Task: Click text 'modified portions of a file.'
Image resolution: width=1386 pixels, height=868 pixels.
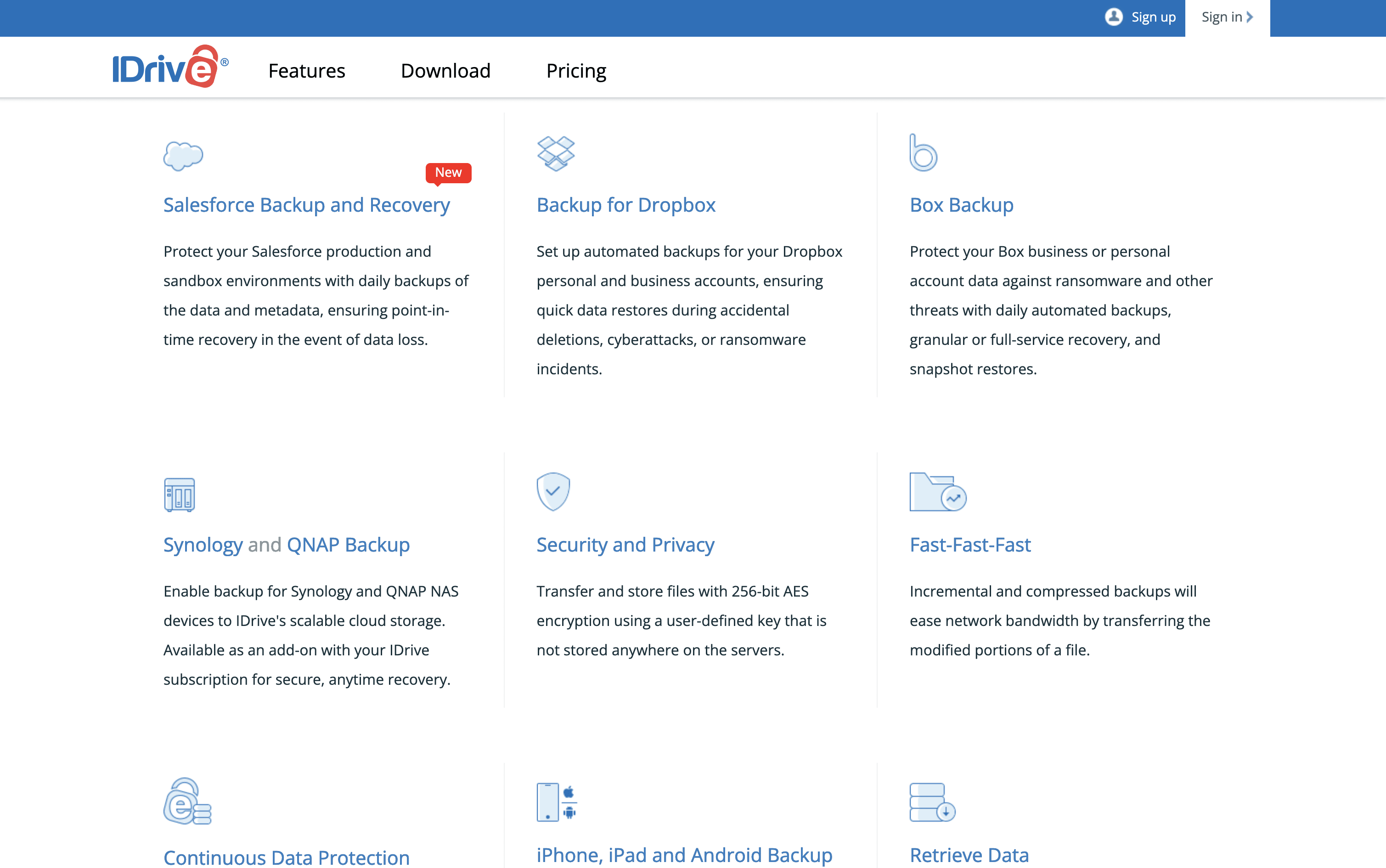Action: click(999, 650)
